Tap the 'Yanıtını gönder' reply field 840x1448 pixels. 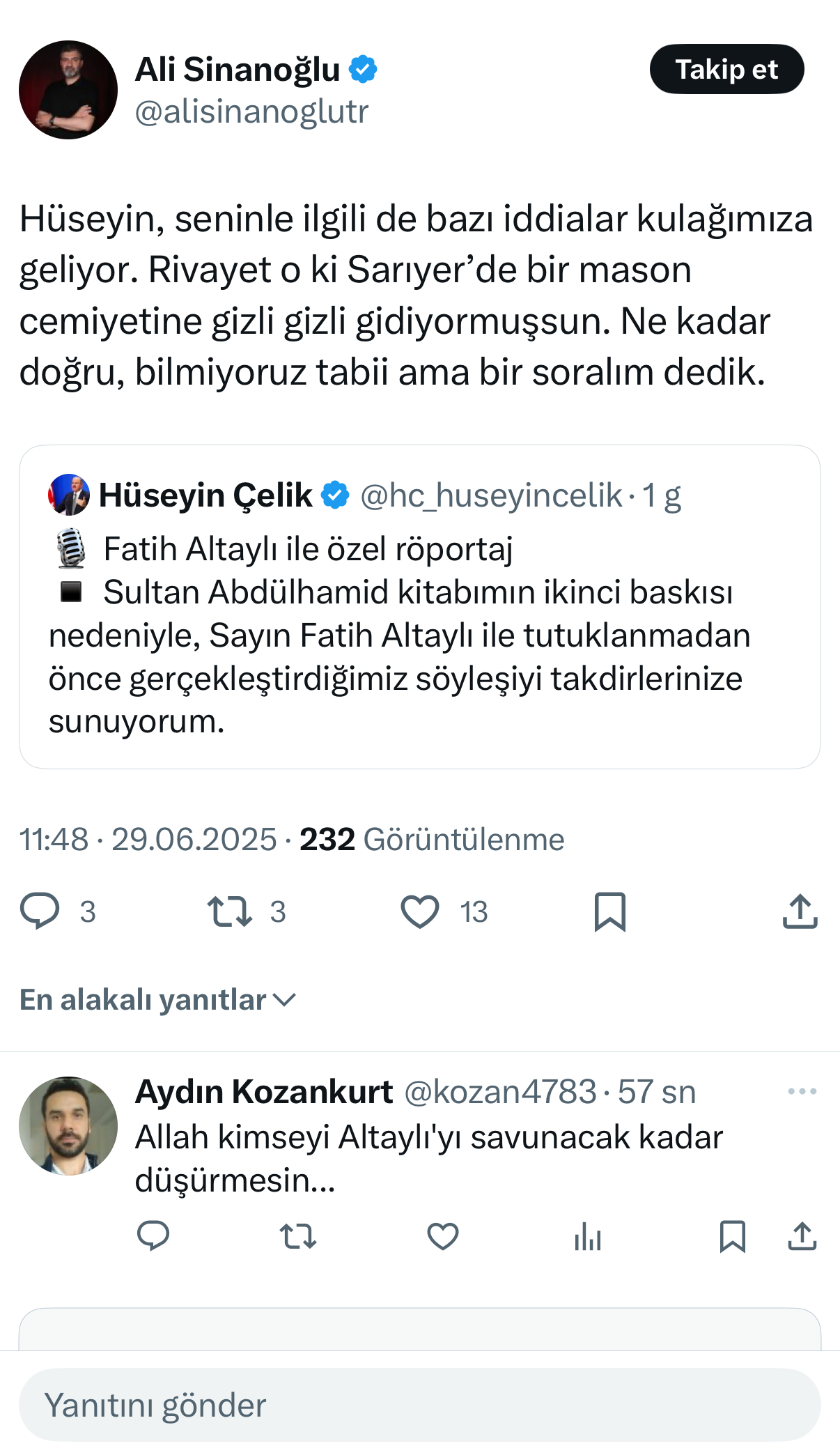pyautogui.click(x=419, y=1405)
